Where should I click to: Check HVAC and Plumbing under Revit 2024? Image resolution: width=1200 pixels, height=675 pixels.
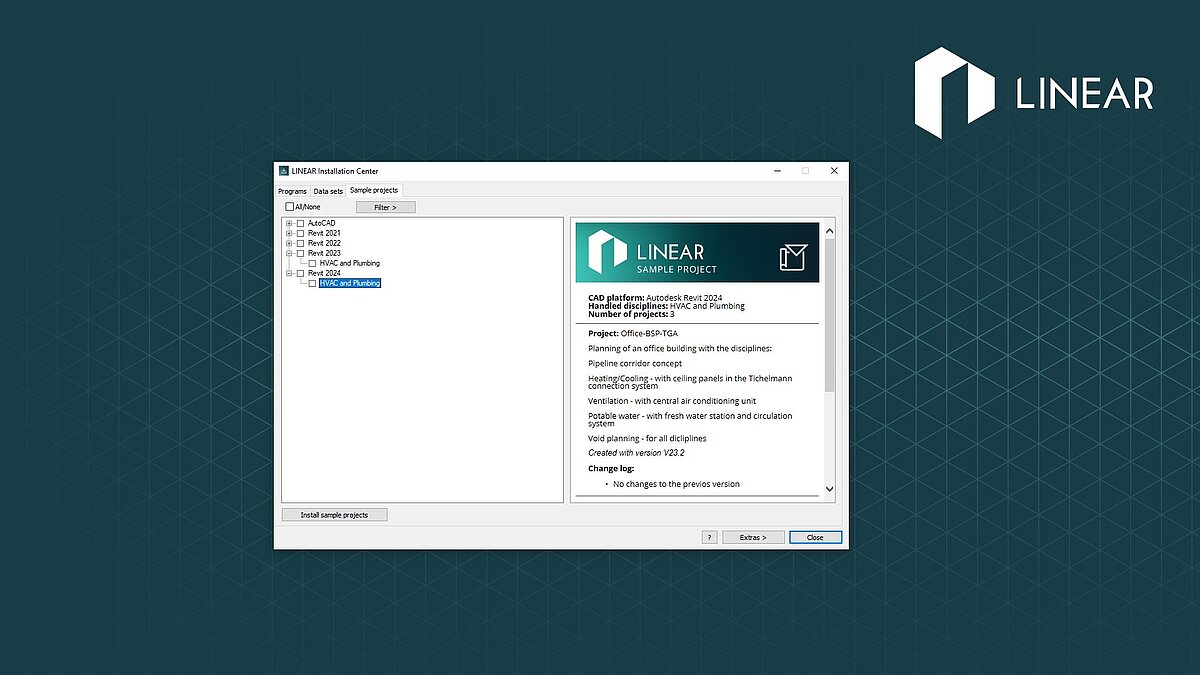click(312, 283)
